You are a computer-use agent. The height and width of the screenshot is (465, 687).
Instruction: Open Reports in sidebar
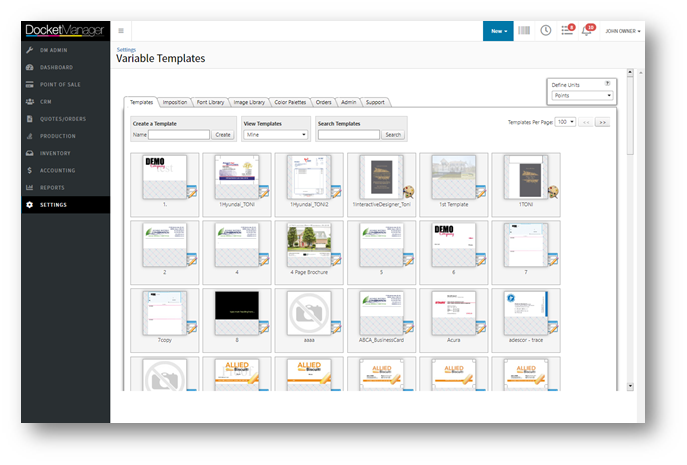66,188
